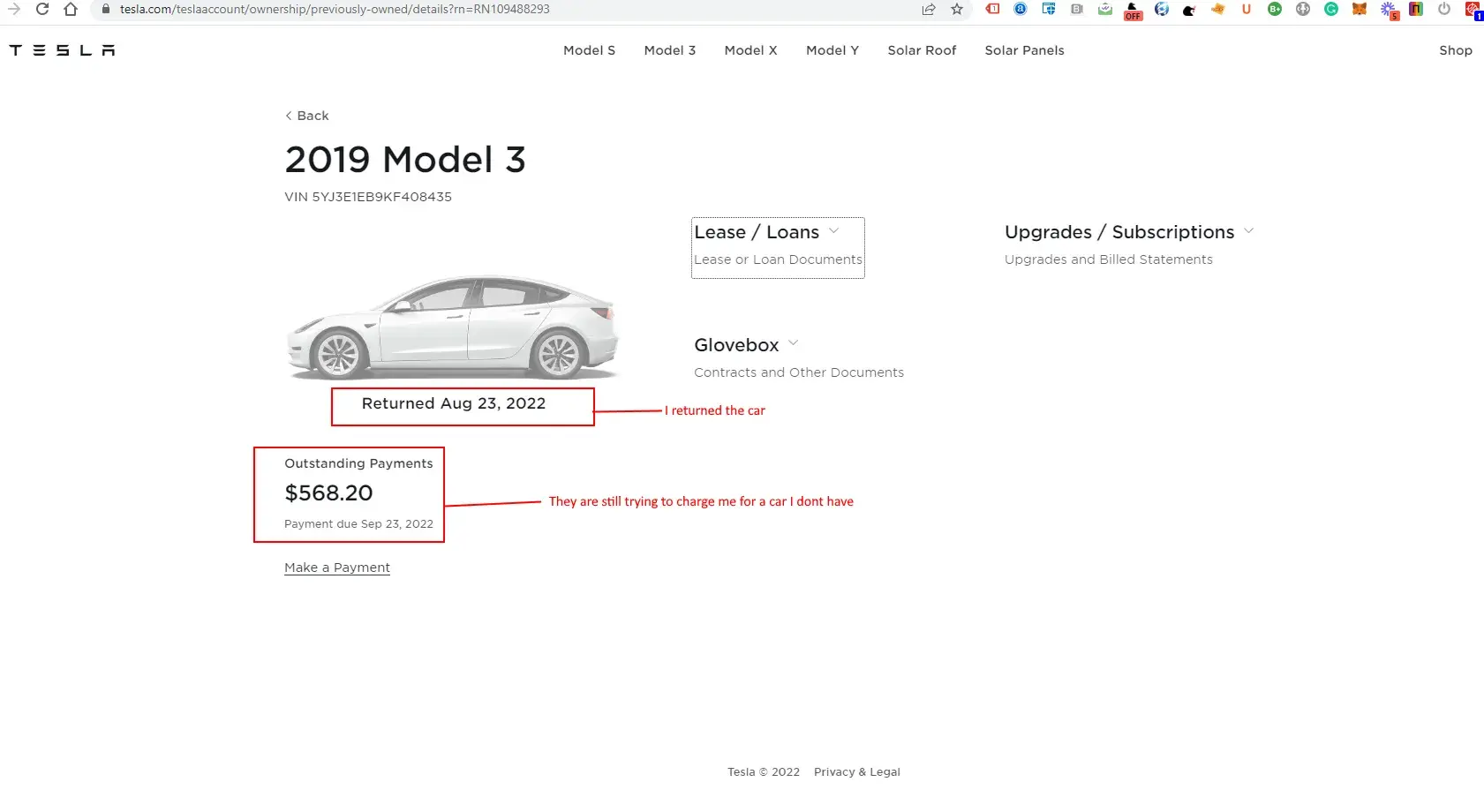Open the Solar Roof menu item
The width and height of the screenshot is (1484, 812).
[922, 50]
